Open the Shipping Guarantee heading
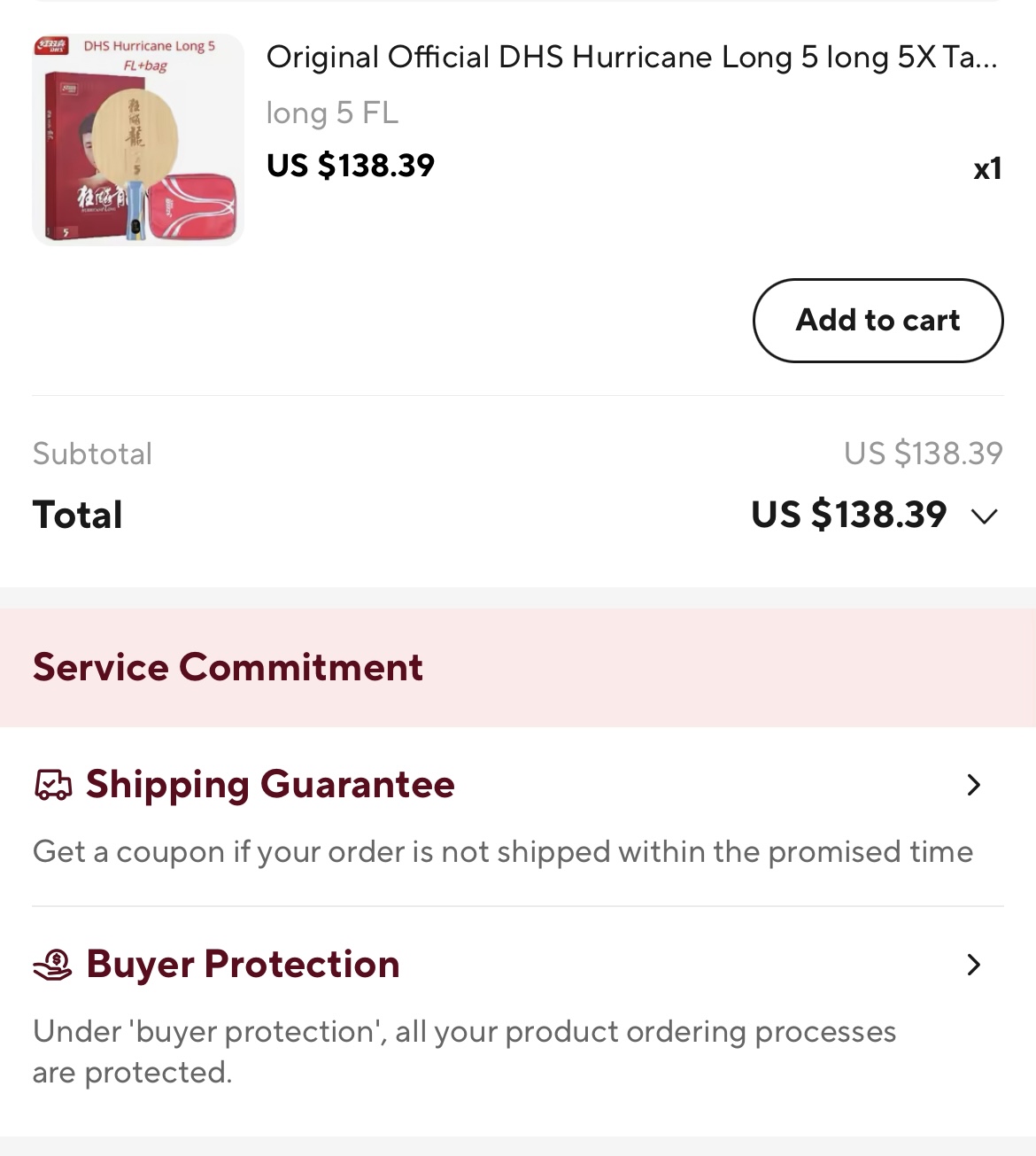Image resolution: width=1036 pixels, height=1156 pixels. click(x=270, y=785)
